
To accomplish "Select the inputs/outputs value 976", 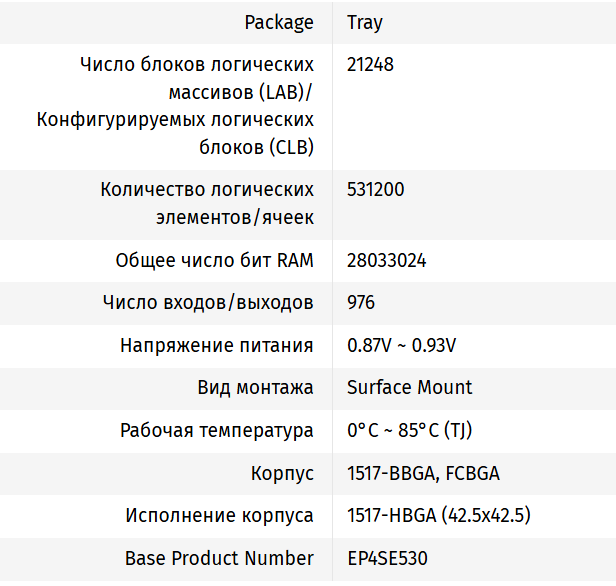I will [x=361, y=303].
